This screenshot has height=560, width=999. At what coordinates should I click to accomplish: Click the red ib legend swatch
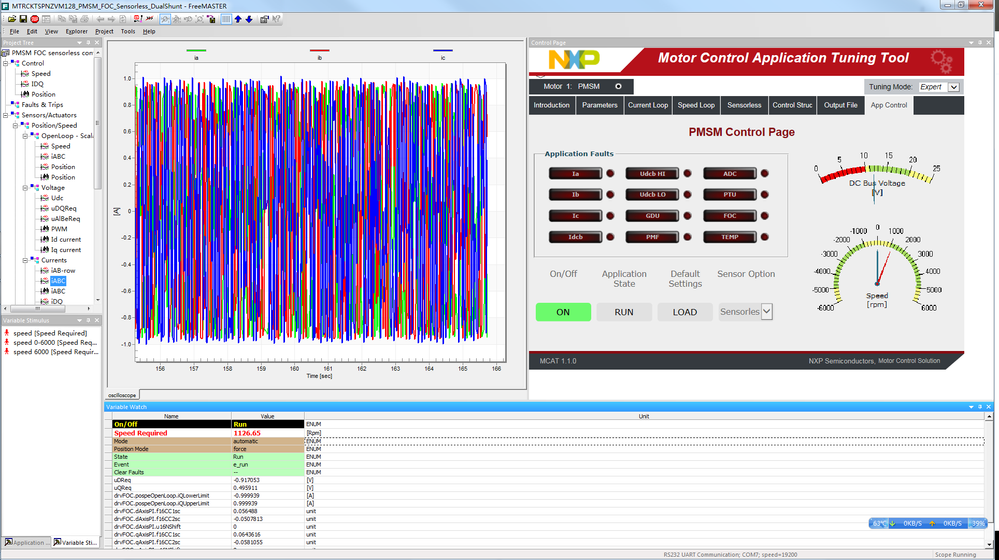[320, 50]
